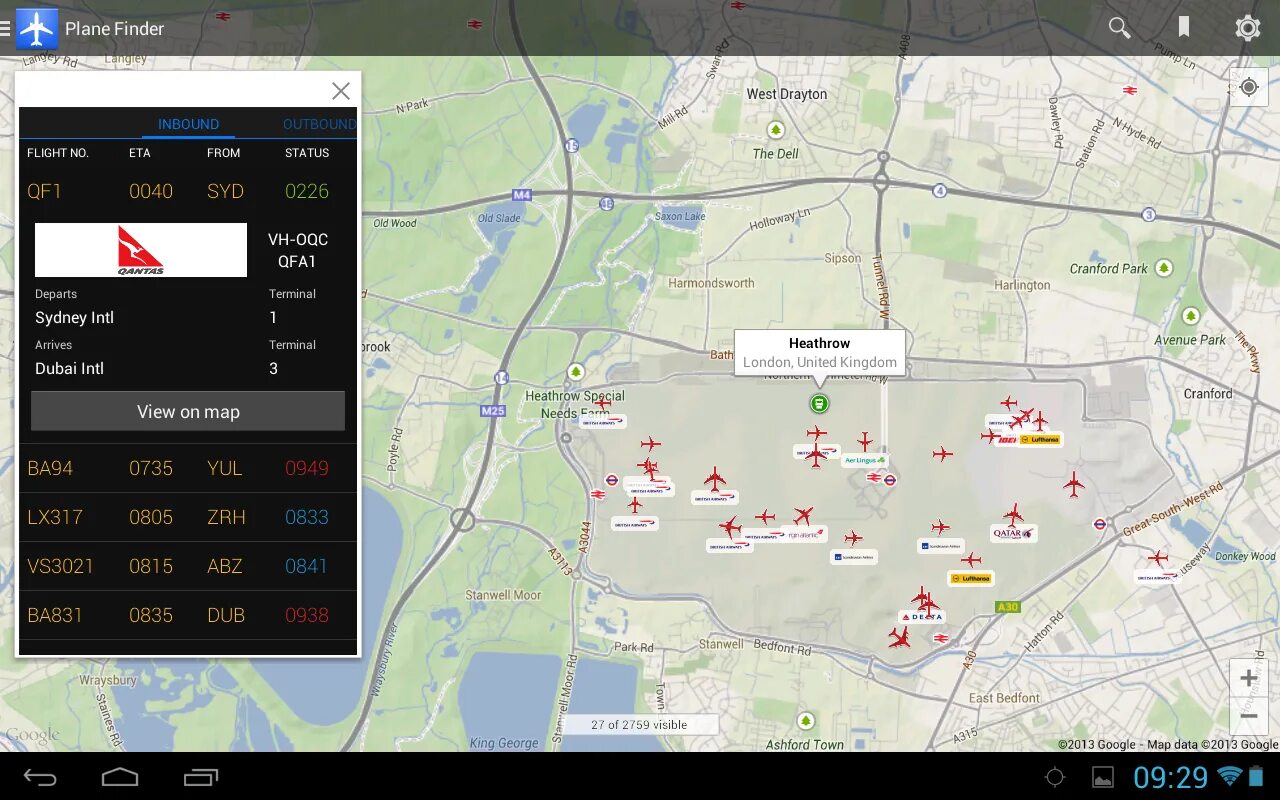Image resolution: width=1280 pixels, height=800 pixels.
Task: Open settings gear in top bar
Action: click(1247, 28)
